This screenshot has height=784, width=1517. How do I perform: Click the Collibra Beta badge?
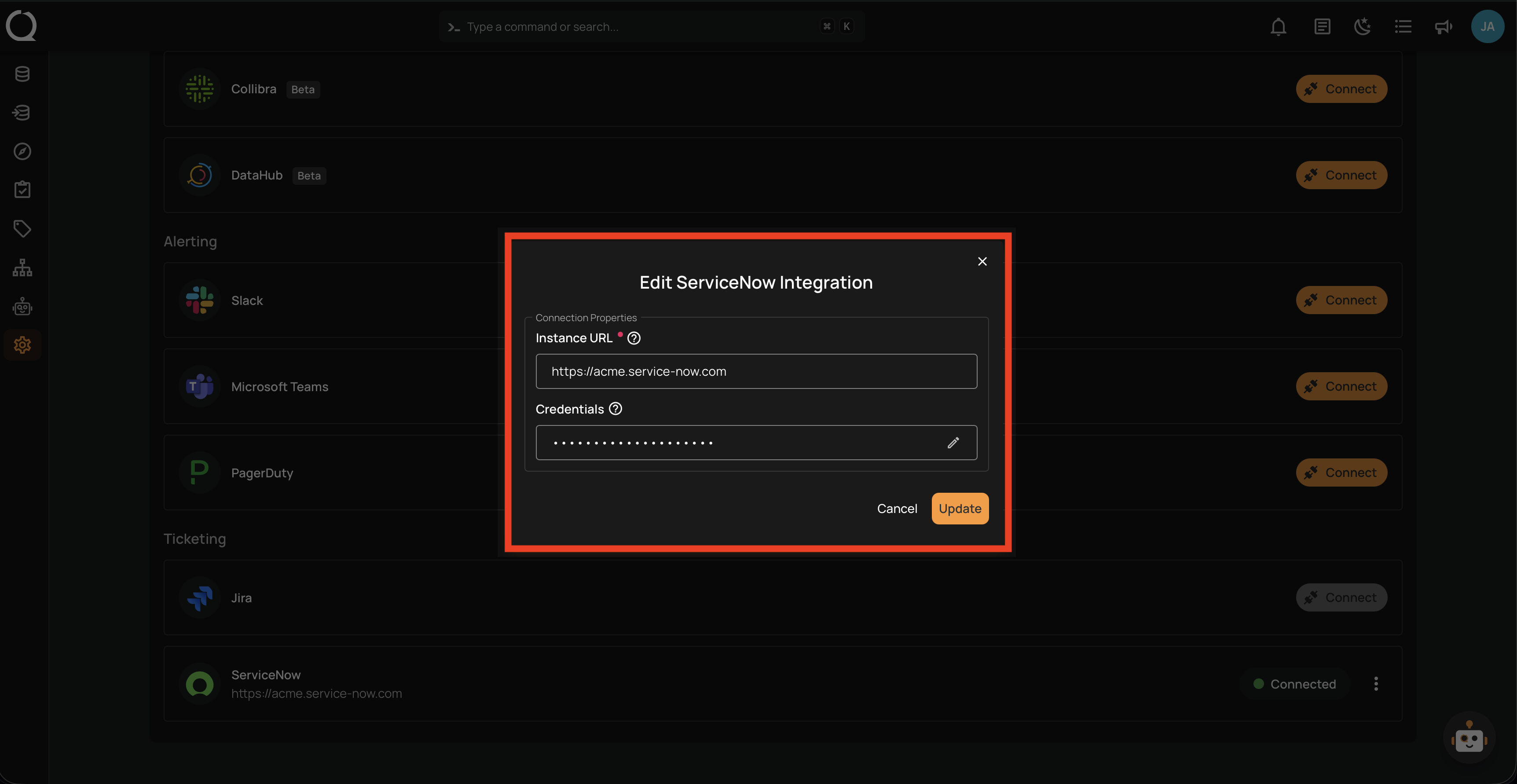click(303, 90)
